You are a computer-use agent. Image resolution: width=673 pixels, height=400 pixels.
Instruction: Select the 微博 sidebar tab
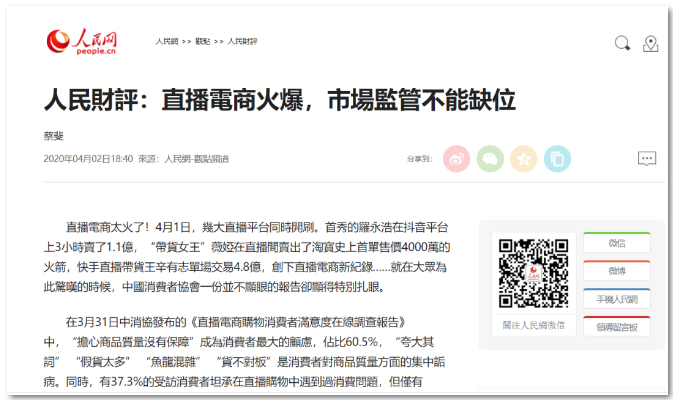[616, 271]
